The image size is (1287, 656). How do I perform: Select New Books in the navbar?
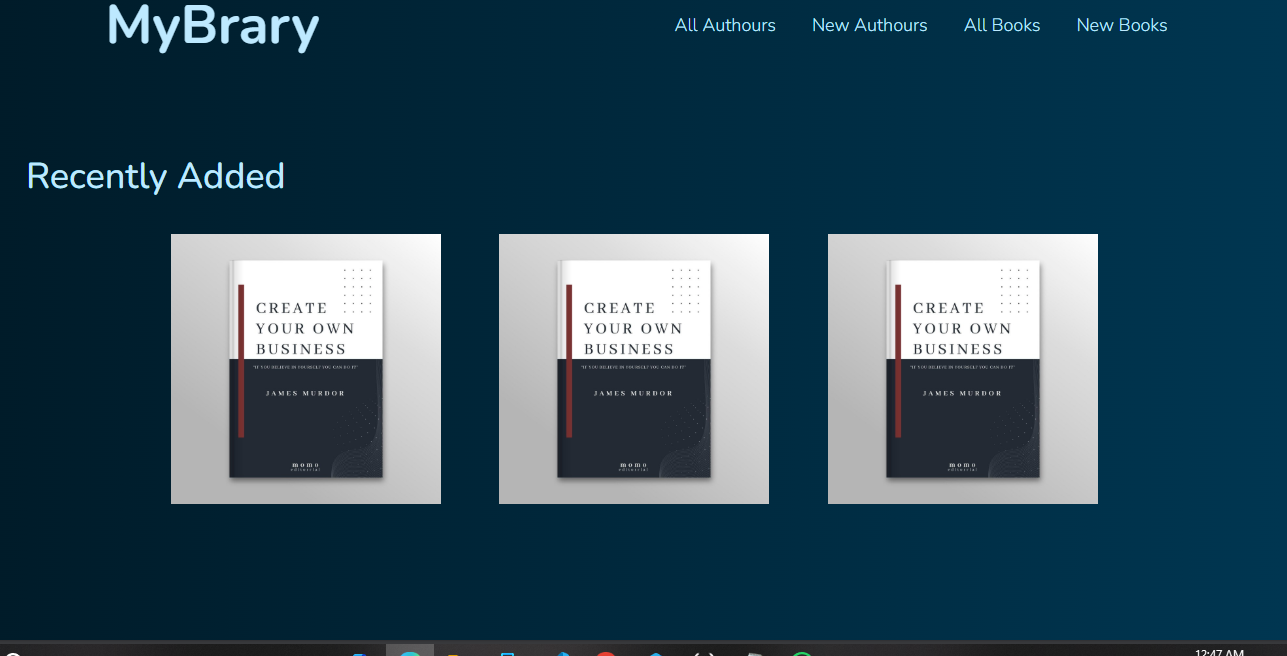point(1121,25)
